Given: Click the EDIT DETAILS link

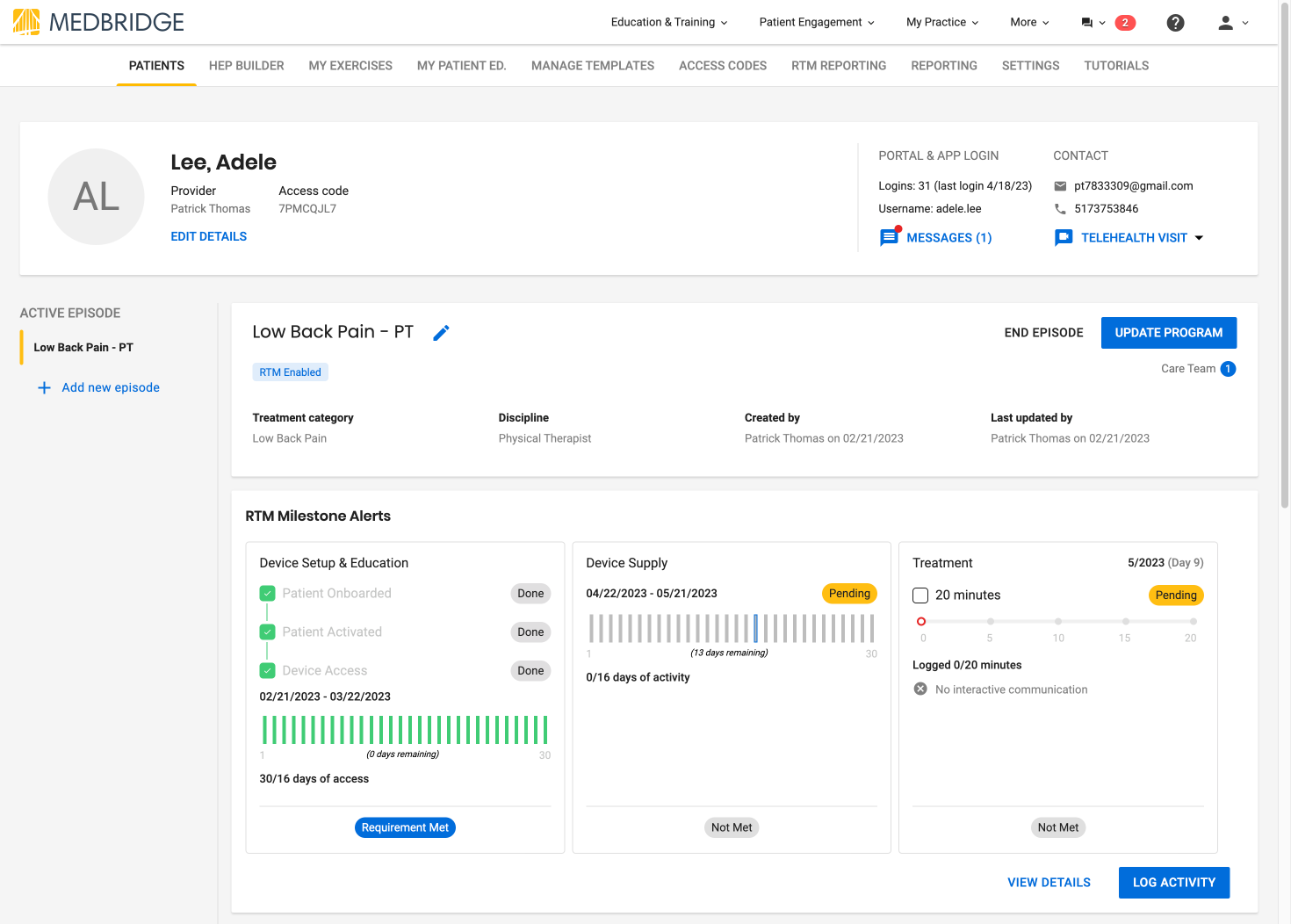Looking at the screenshot, I should pyautogui.click(x=209, y=236).
